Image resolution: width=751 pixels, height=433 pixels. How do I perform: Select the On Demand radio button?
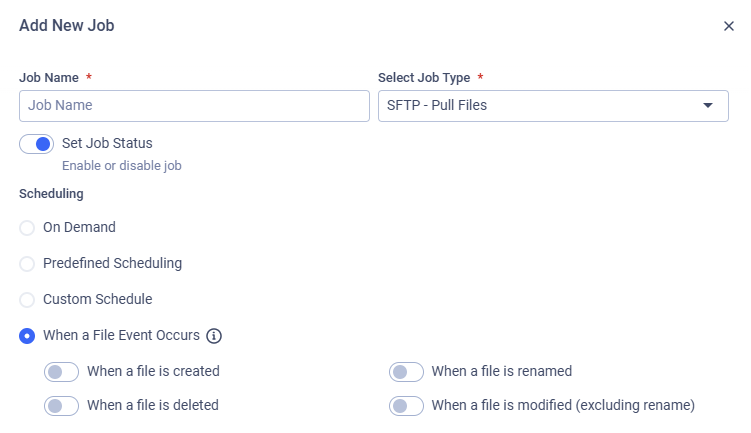pyautogui.click(x=27, y=228)
